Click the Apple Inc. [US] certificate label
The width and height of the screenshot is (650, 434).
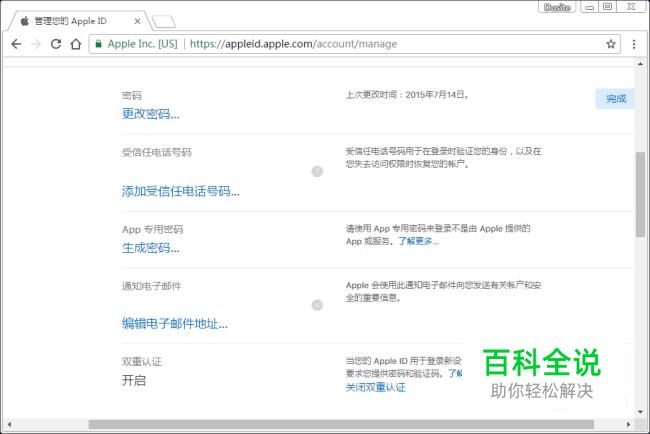pyautogui.click(x=143, y=44)
